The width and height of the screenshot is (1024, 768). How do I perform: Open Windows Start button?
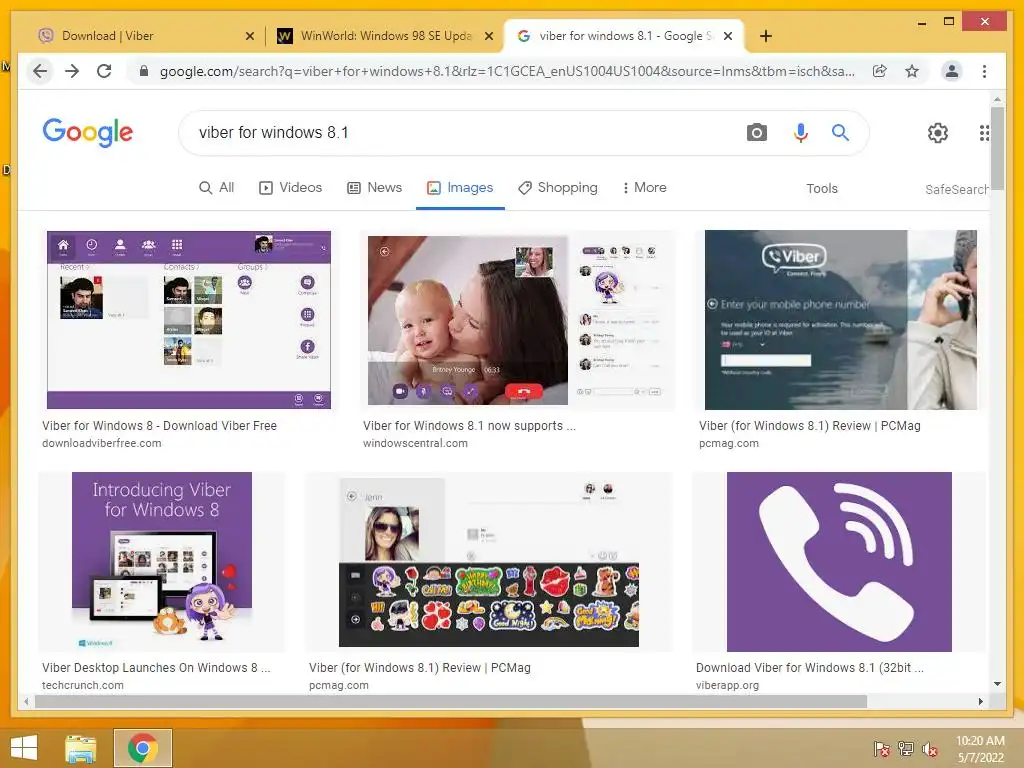tap(24, 748)
